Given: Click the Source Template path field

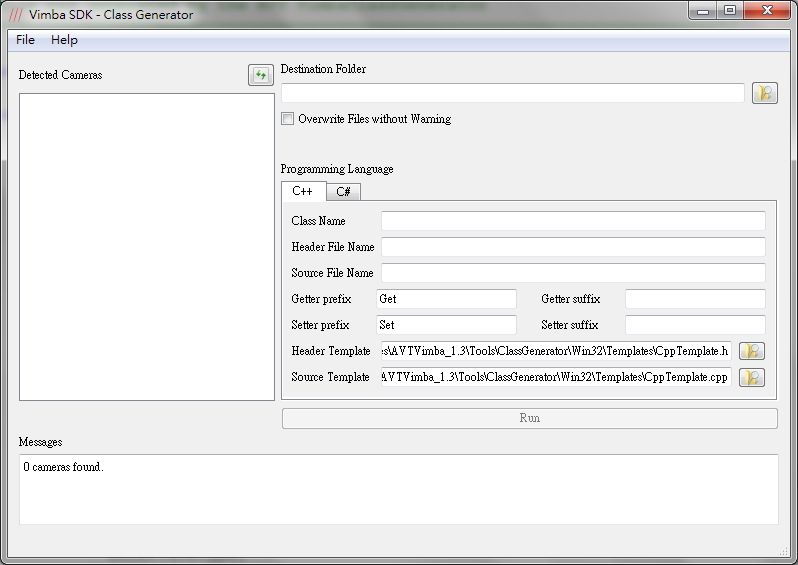Looking at the screenshot, I should click(x=556, y=377).
